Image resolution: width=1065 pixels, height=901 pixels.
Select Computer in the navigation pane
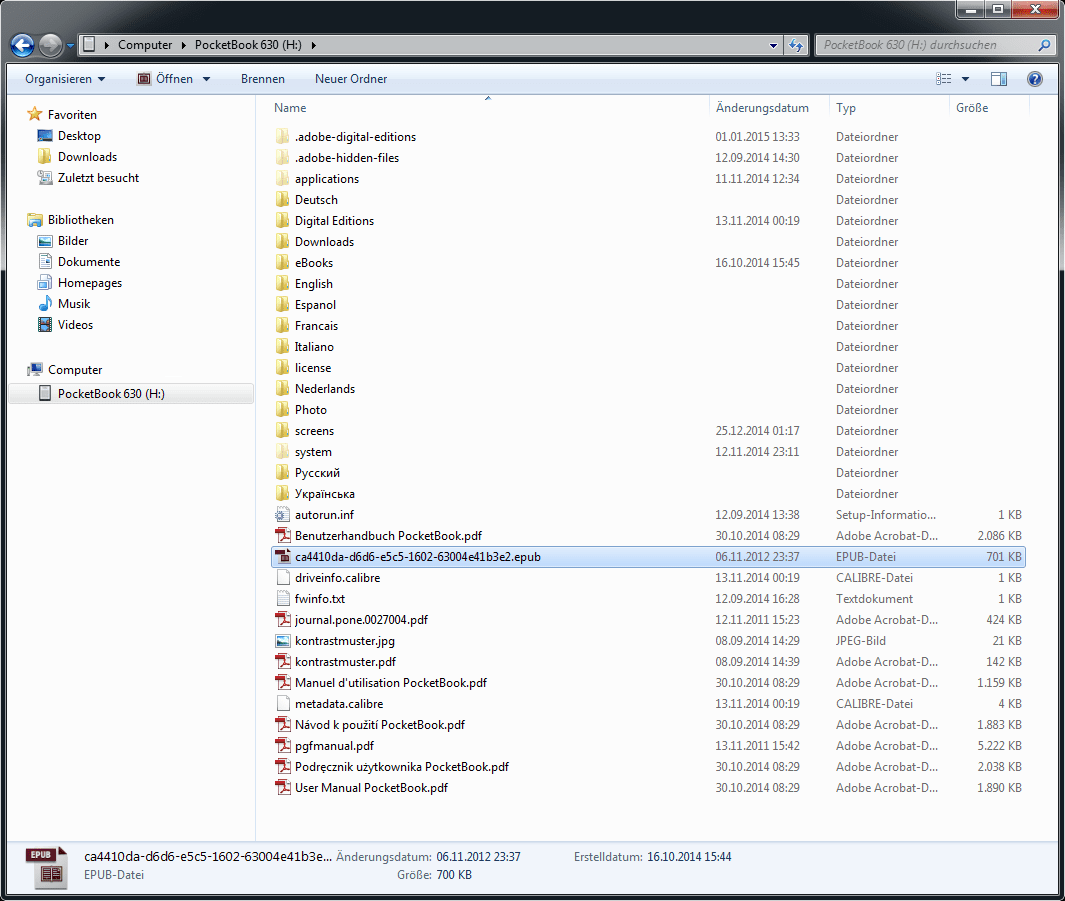point(65,370)
